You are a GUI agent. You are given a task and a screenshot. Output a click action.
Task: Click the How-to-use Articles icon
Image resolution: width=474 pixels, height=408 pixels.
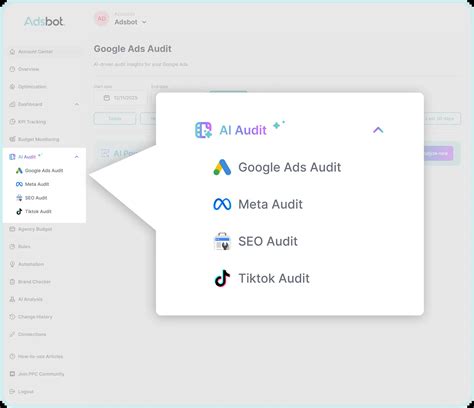tap(12, 356)
